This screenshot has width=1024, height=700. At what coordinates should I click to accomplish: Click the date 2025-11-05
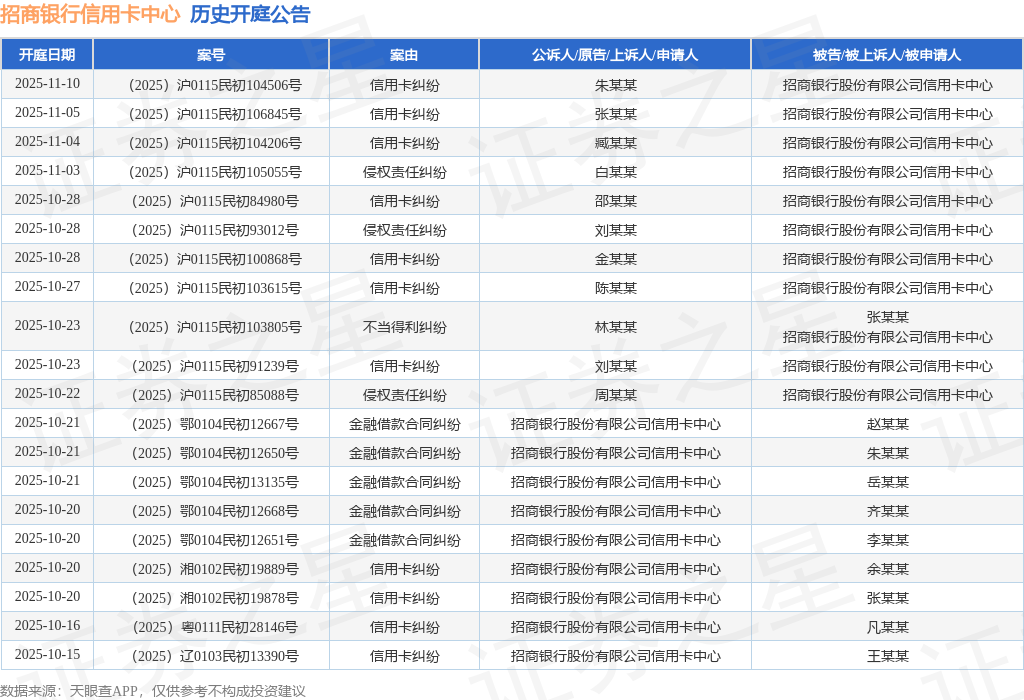[47, 112]
